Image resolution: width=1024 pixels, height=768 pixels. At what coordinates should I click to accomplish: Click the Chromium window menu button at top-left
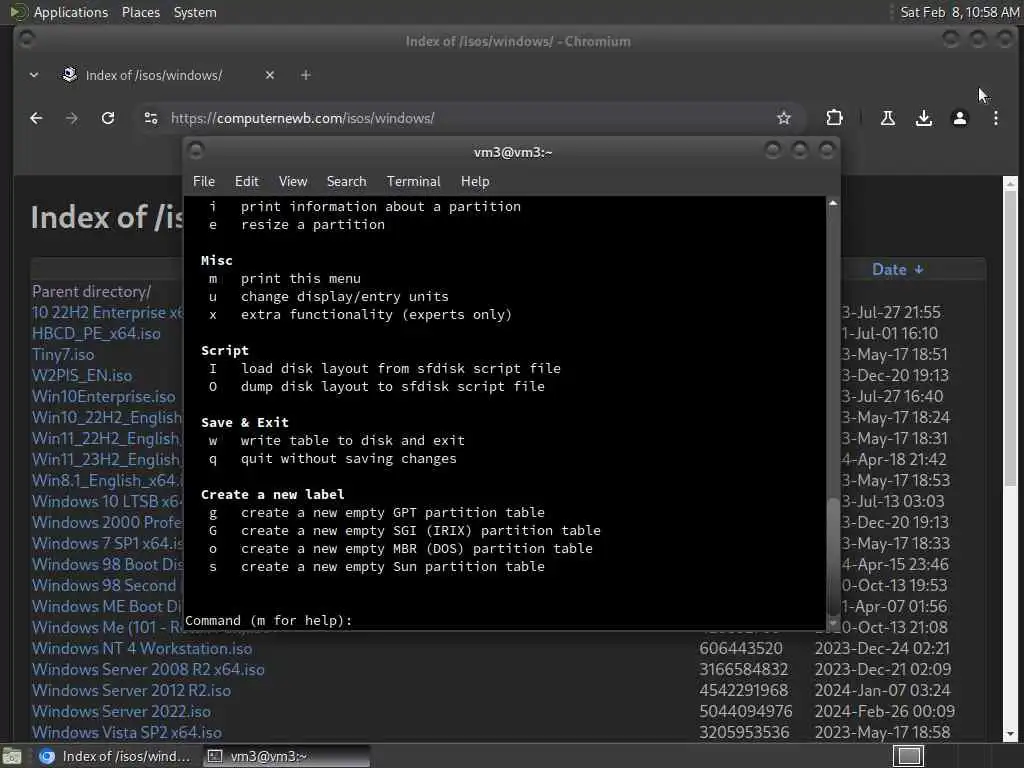coord(27,39)
